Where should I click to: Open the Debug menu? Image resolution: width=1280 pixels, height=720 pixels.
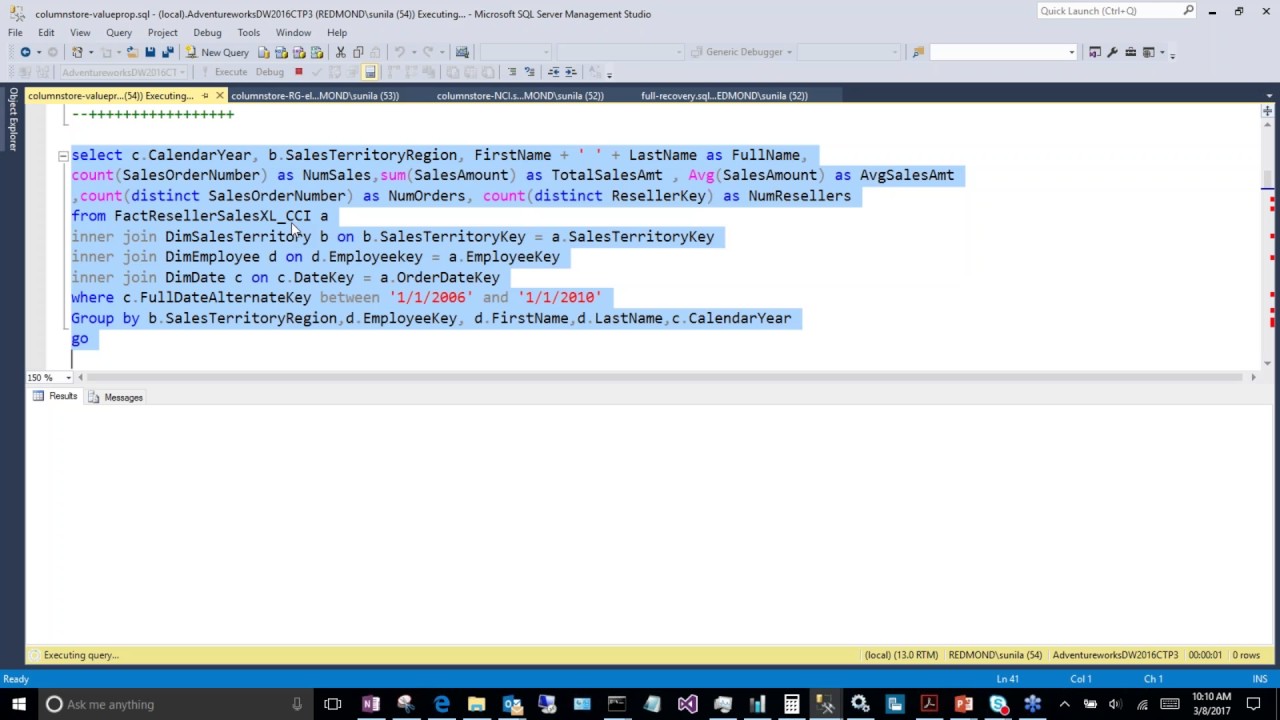pyautogui.click(x=207, y=32)
